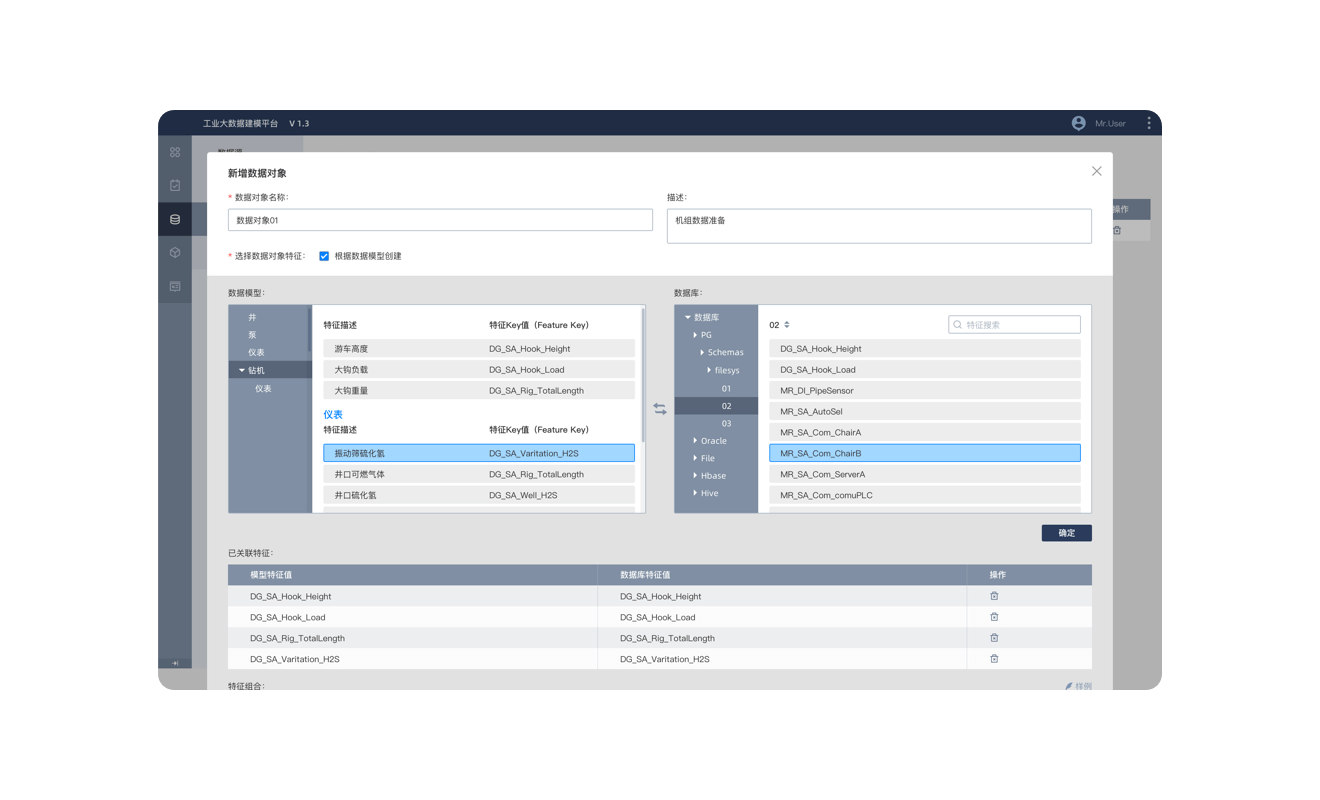Expand the Hbase tree node
Image resolution: width=1320 pixels, height=800 pixels.
(695, 476)
